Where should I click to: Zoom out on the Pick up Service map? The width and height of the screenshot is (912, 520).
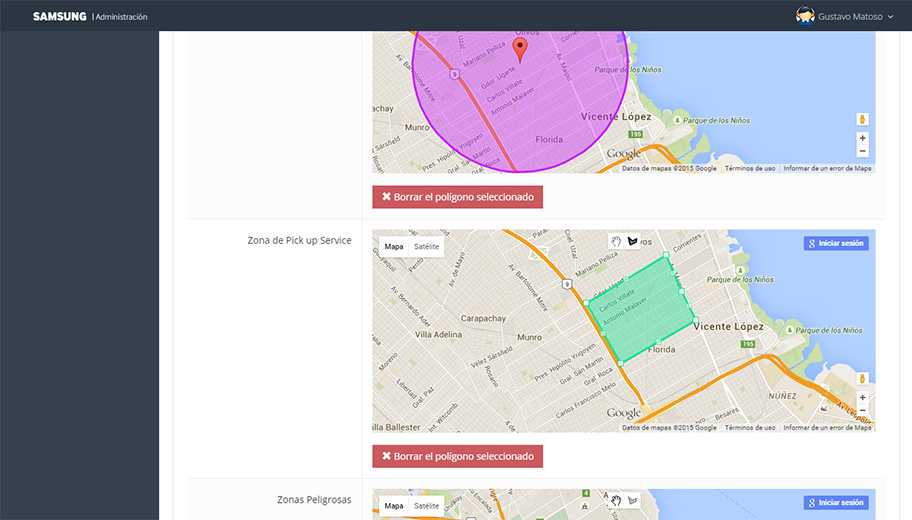pyautogui.click(x=863, y=410)
